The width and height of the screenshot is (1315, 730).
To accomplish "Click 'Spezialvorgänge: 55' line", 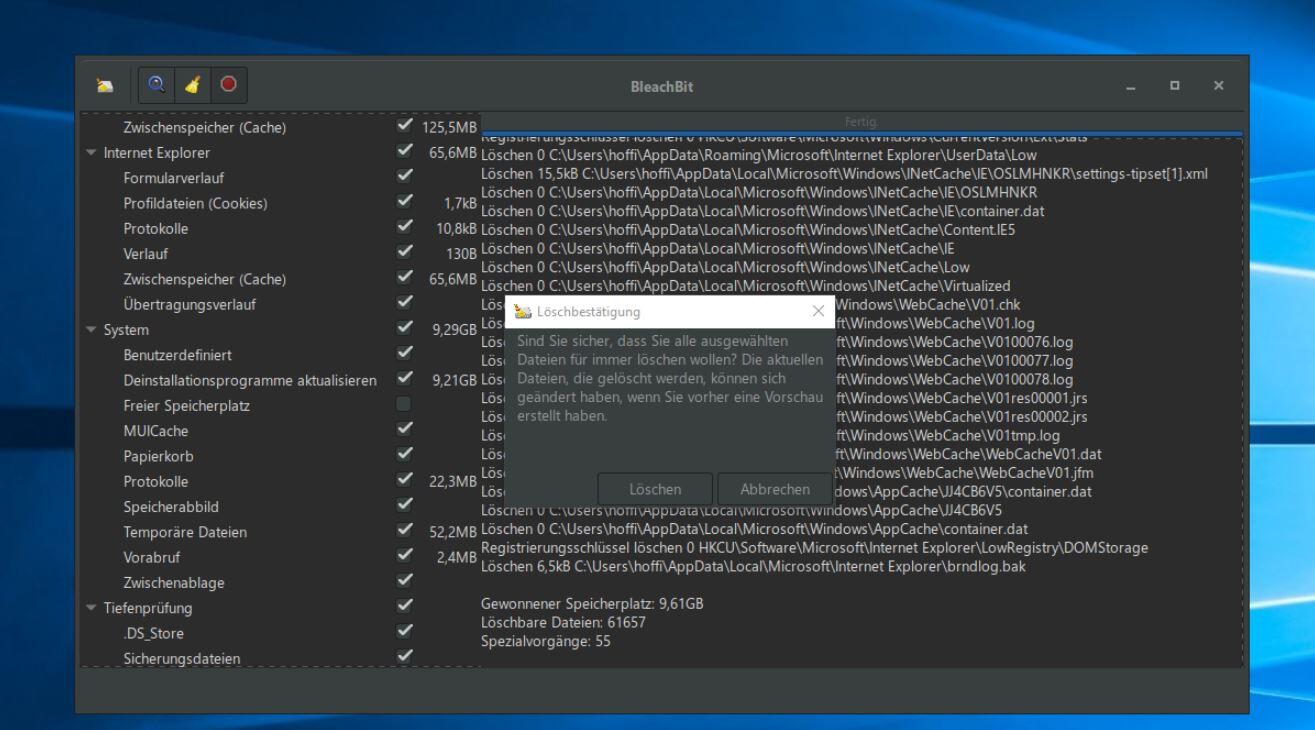I will coord(546,641).
